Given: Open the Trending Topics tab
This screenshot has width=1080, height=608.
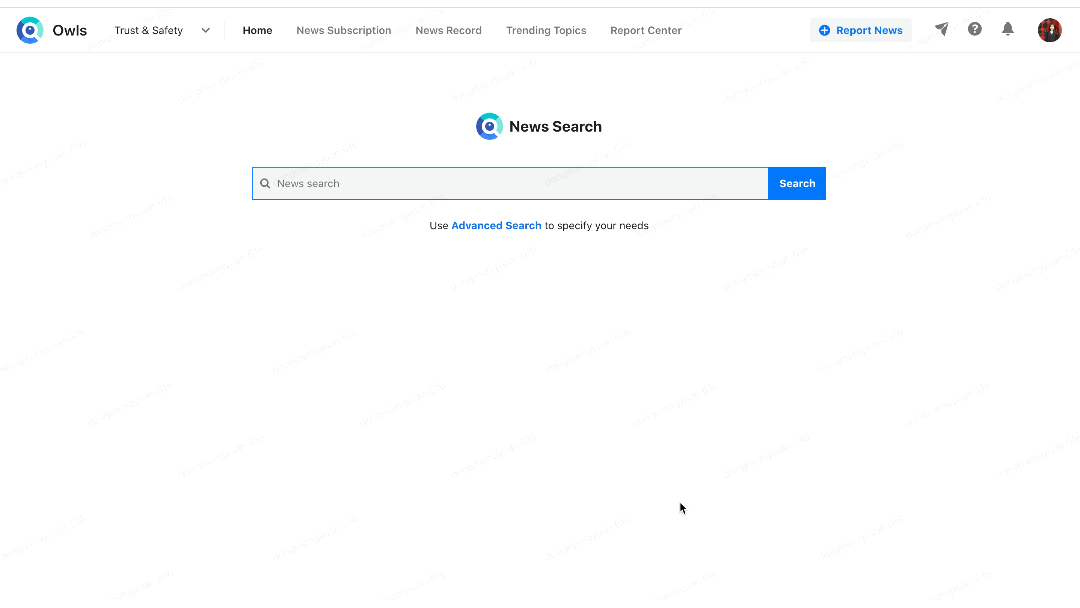Looking at the screenshot, I should [546, 30].
